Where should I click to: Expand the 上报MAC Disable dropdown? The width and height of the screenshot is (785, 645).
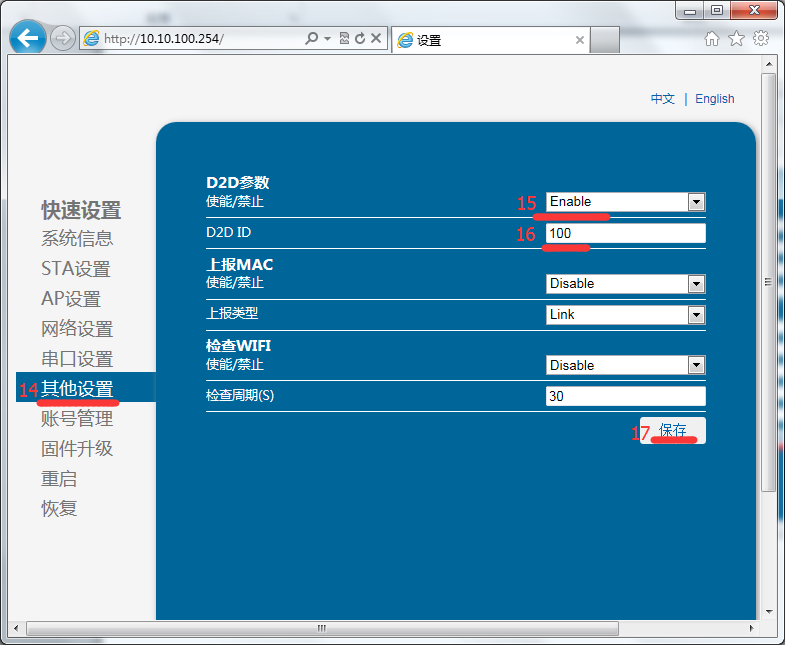point(625,284)
